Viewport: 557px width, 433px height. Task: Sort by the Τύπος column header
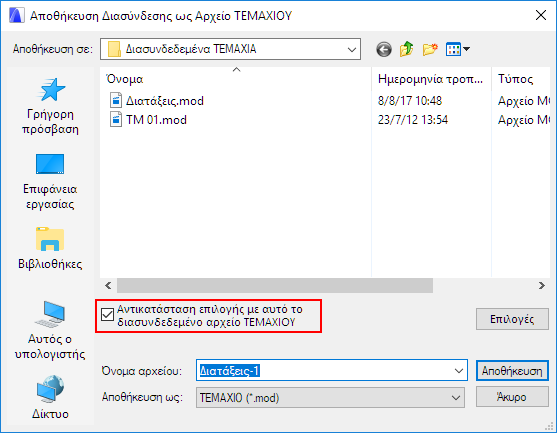pos(521,79)
